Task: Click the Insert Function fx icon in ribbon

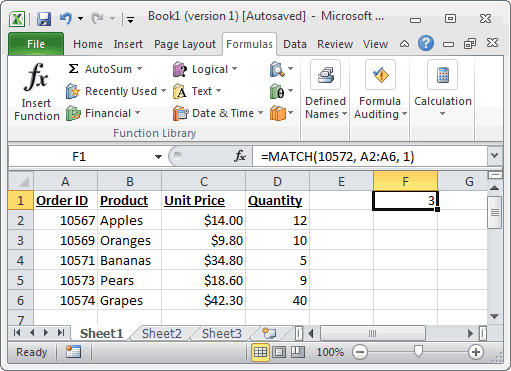Action: point(36,77)
